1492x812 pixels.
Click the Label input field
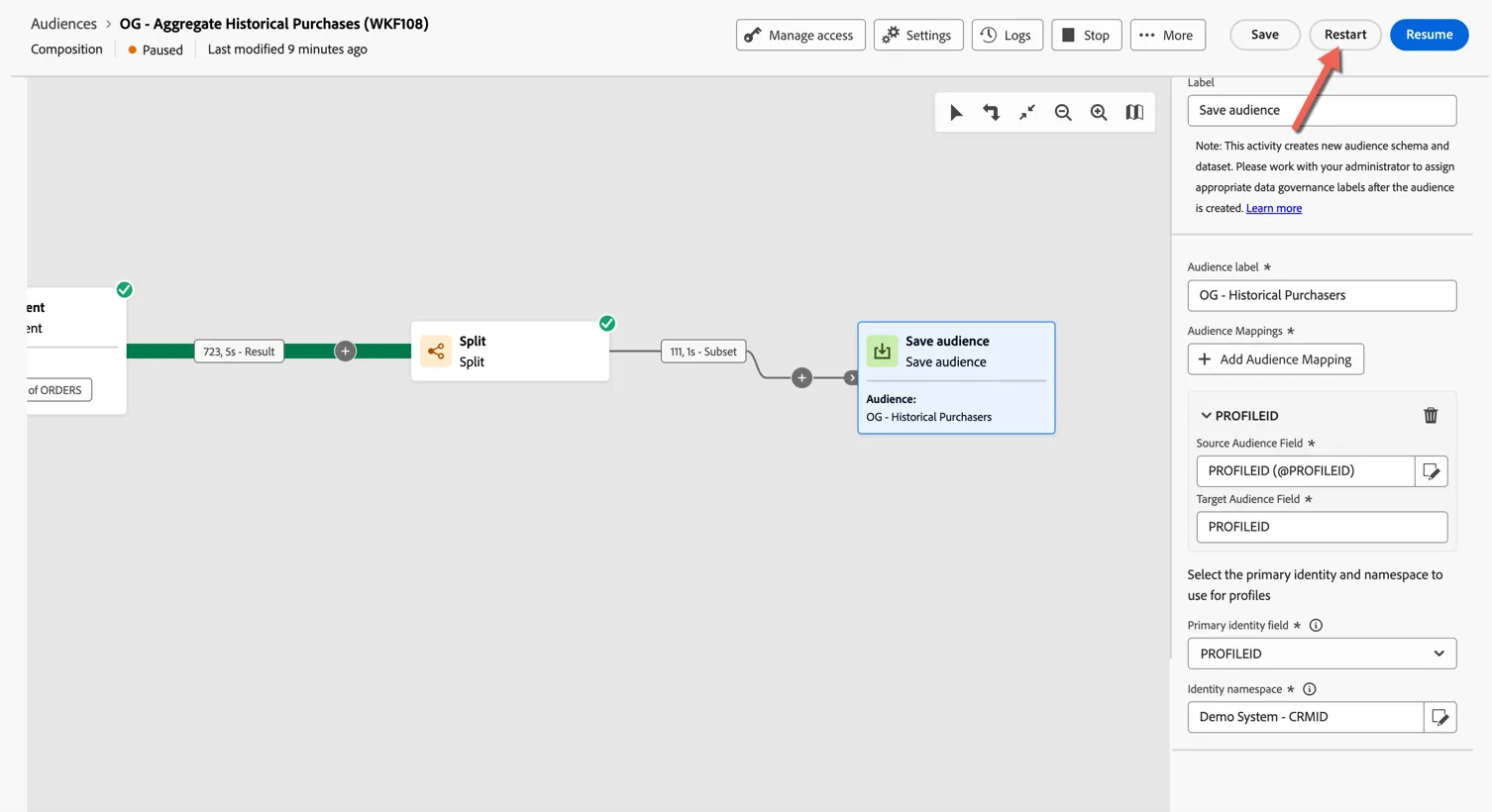click(1322, 110)
